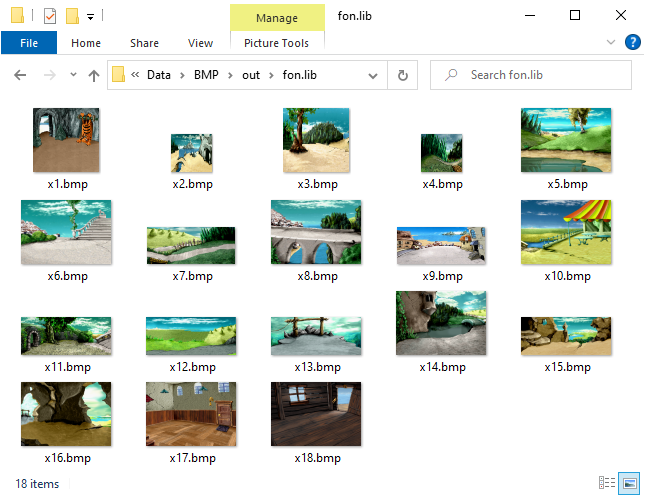Select the x11.bmp stone archway thumbnail
The image size is (645, 496).
[66, 336]
